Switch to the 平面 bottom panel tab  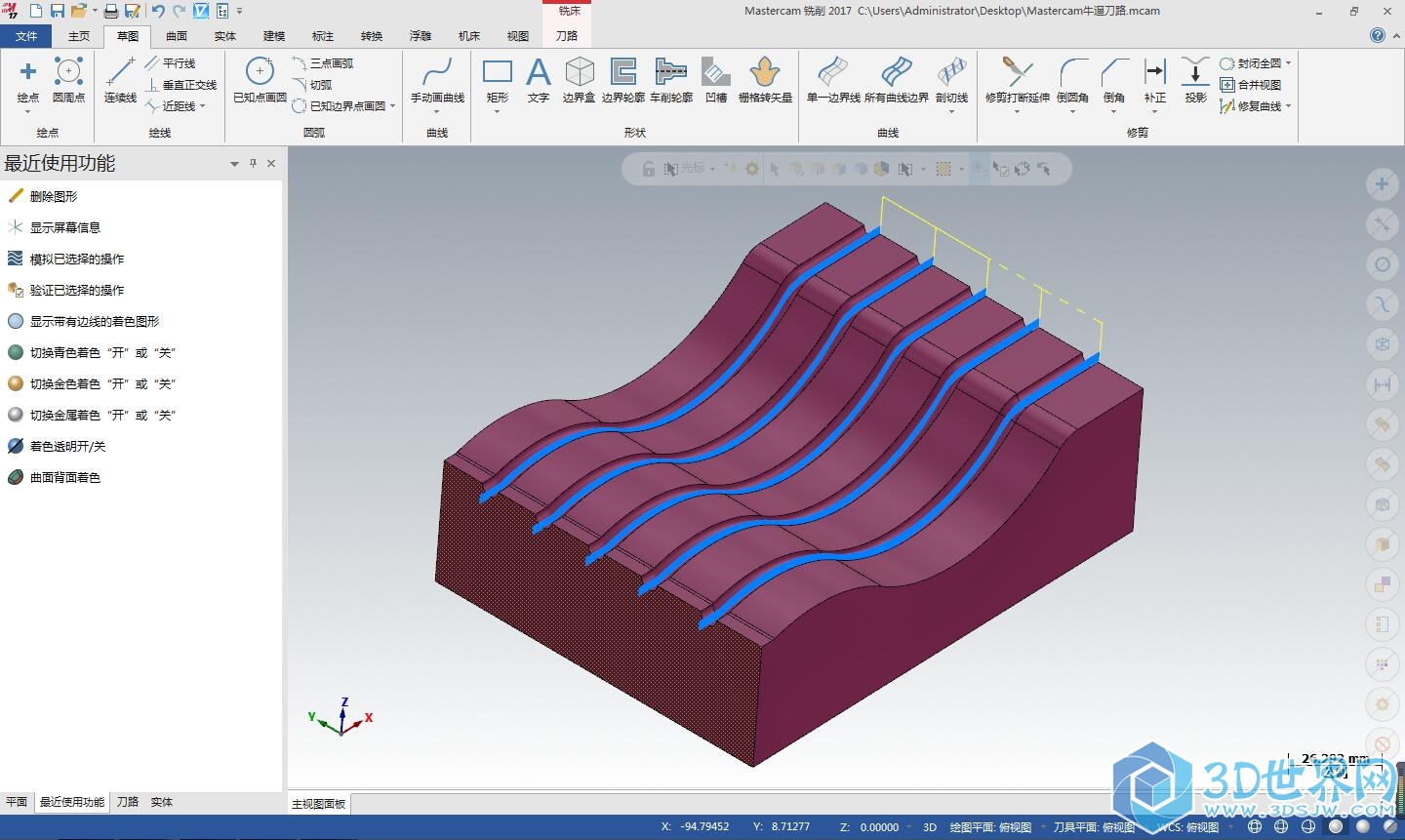coord(17,802)
